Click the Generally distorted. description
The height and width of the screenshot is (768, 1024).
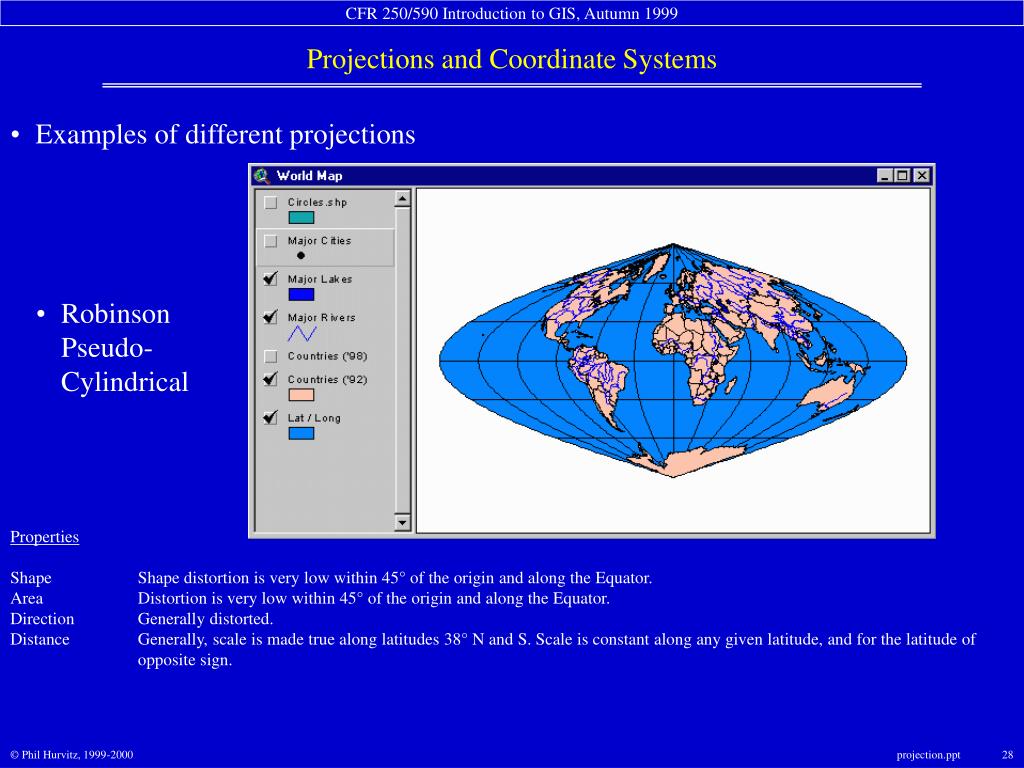[205, 618]
